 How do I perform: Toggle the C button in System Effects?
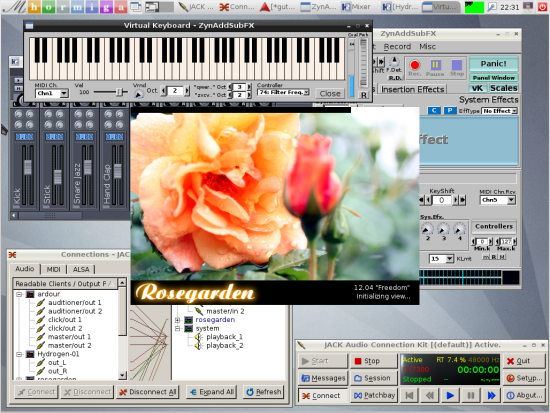click(x=434, y=111)
